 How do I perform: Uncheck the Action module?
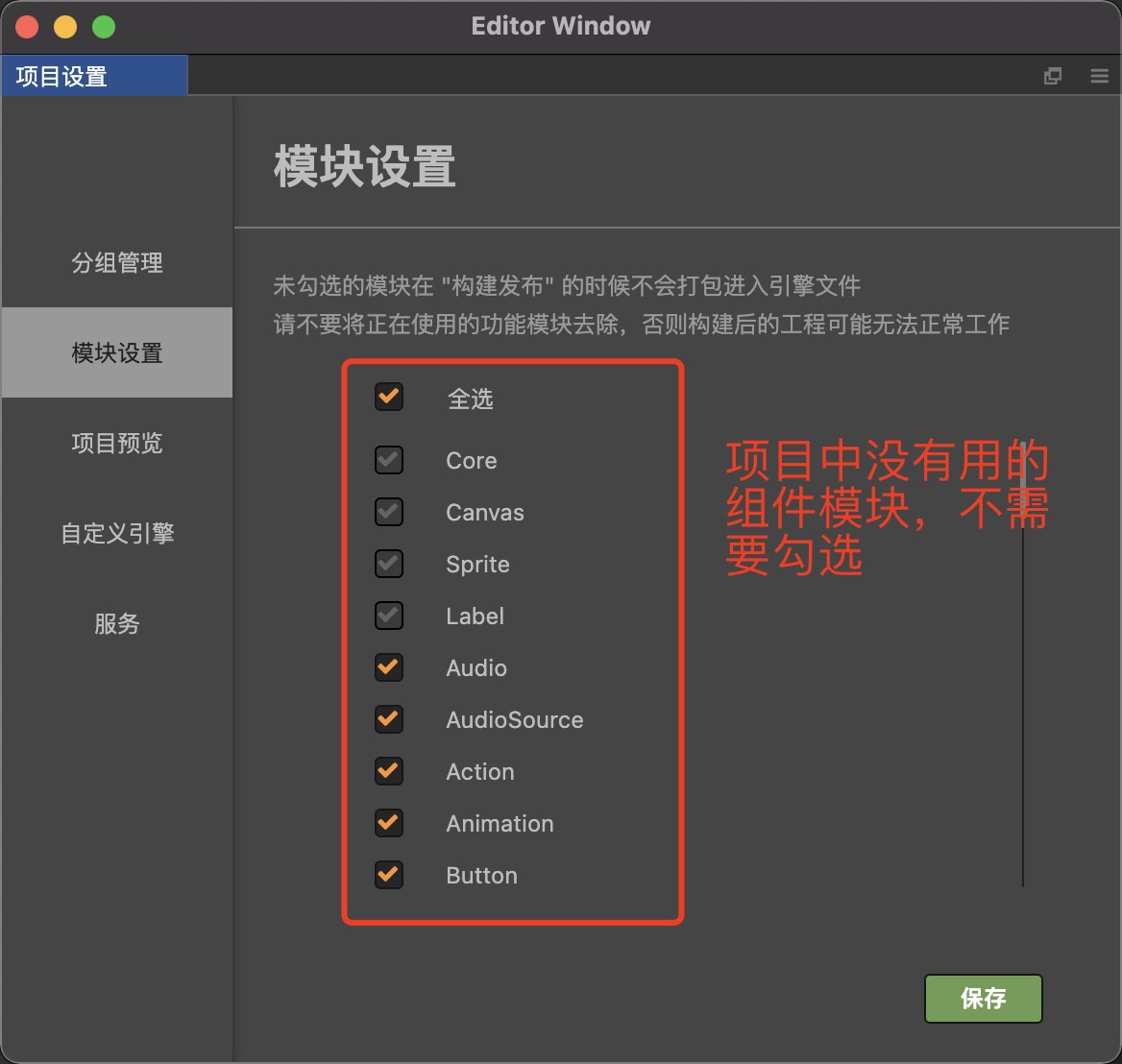click(388, 771)
